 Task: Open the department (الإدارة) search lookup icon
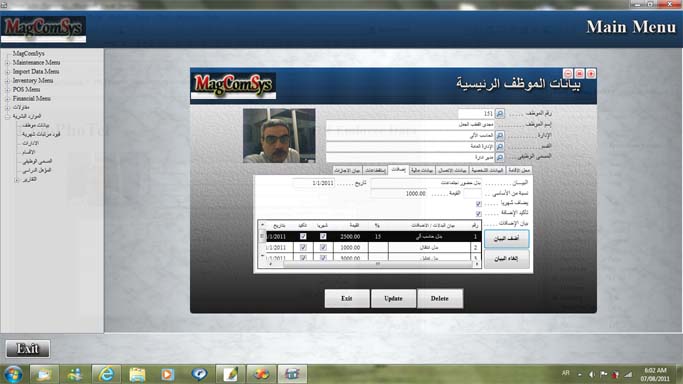pyautogui.click(x=500, y=135)
